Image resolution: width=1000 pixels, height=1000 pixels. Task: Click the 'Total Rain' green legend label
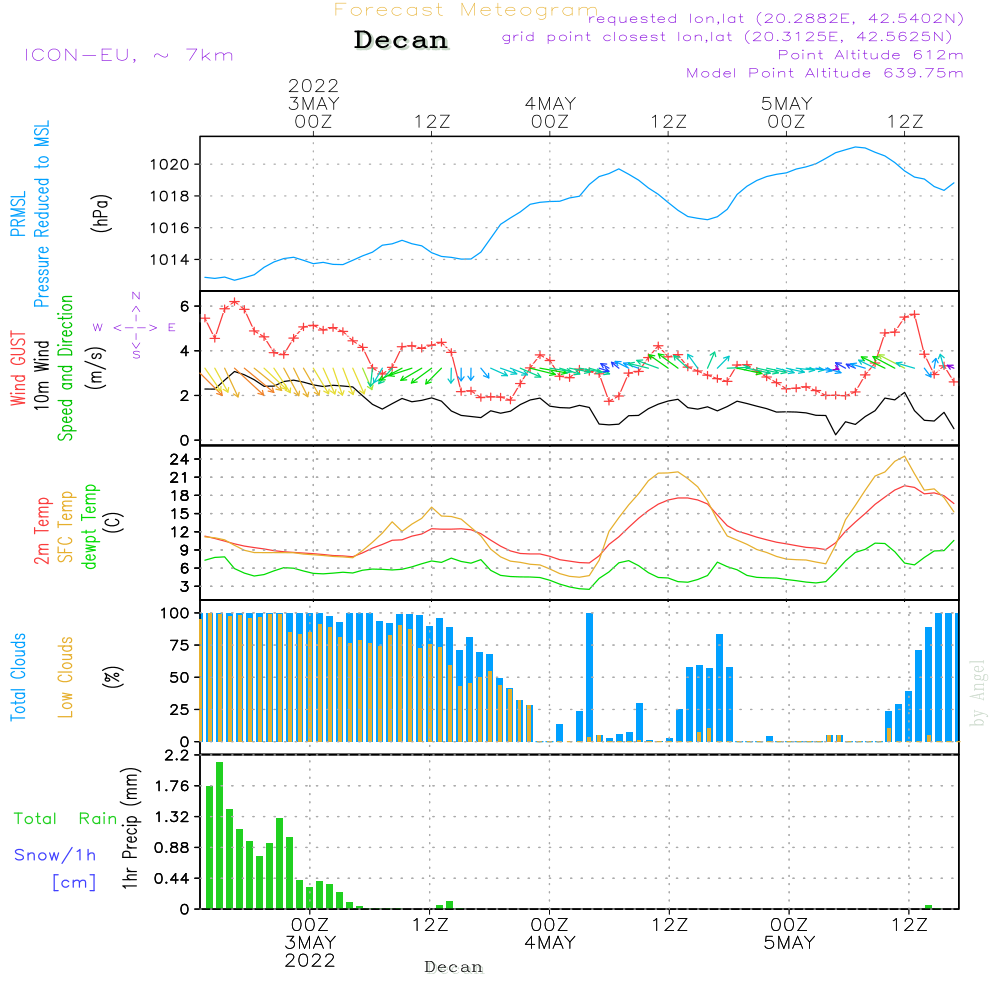point(65,819)
